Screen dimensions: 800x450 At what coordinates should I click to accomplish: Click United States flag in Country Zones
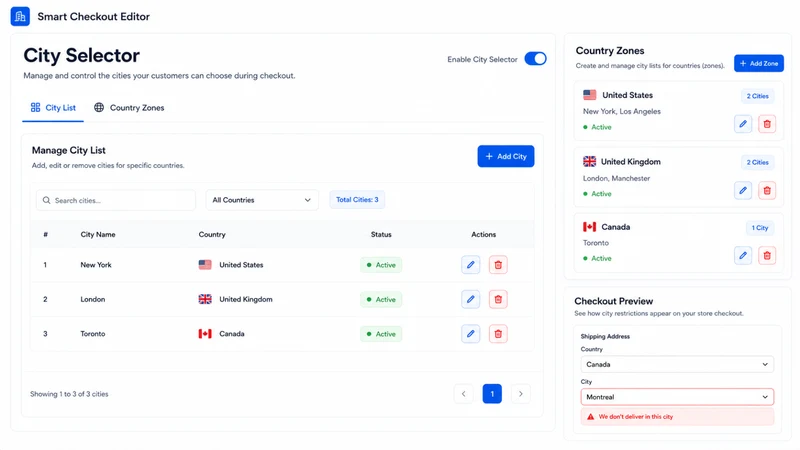(589, 95)
